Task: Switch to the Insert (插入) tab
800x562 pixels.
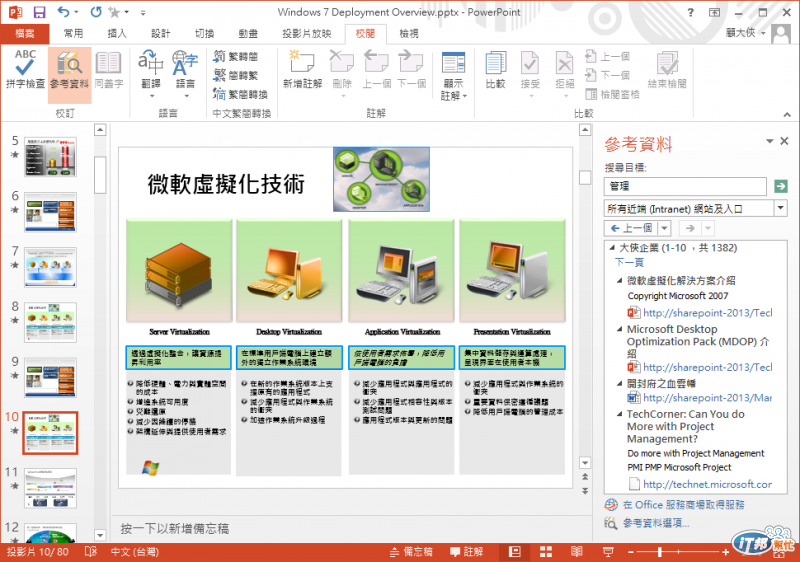Action: 117,34
